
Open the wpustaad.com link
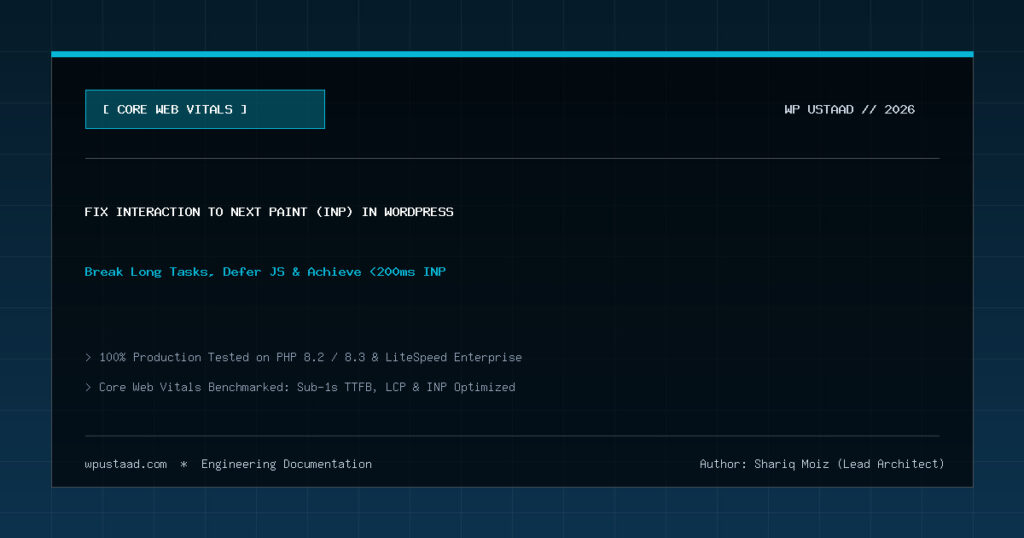(125, 464)
